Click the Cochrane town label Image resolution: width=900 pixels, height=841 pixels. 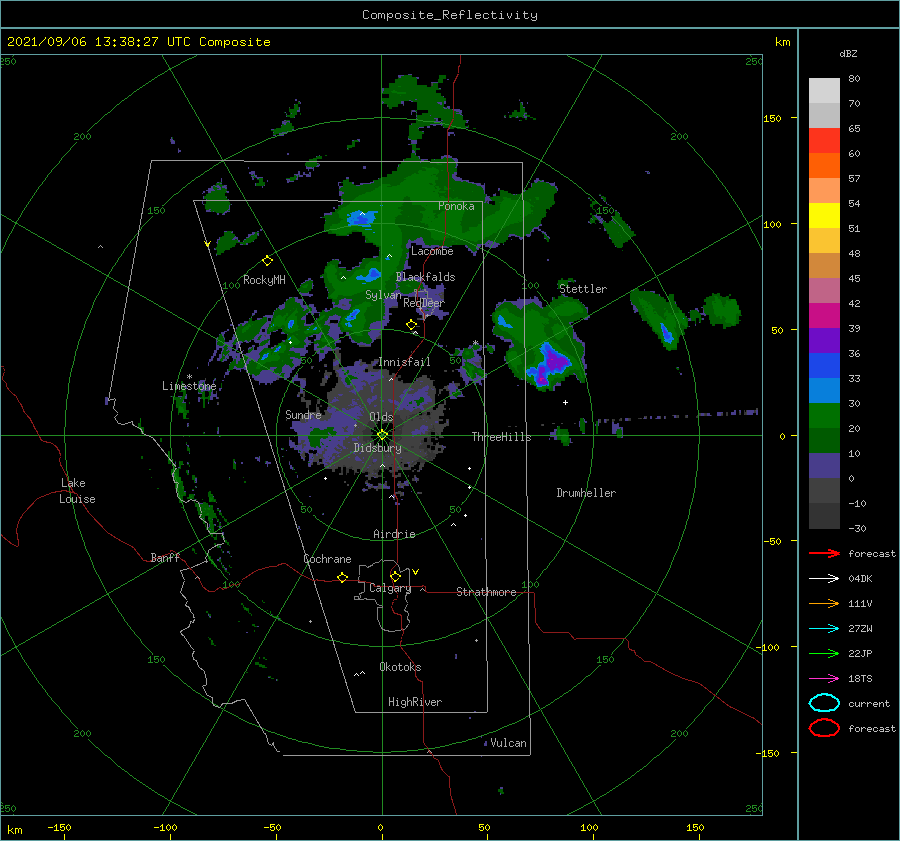[x=327, y=559]
